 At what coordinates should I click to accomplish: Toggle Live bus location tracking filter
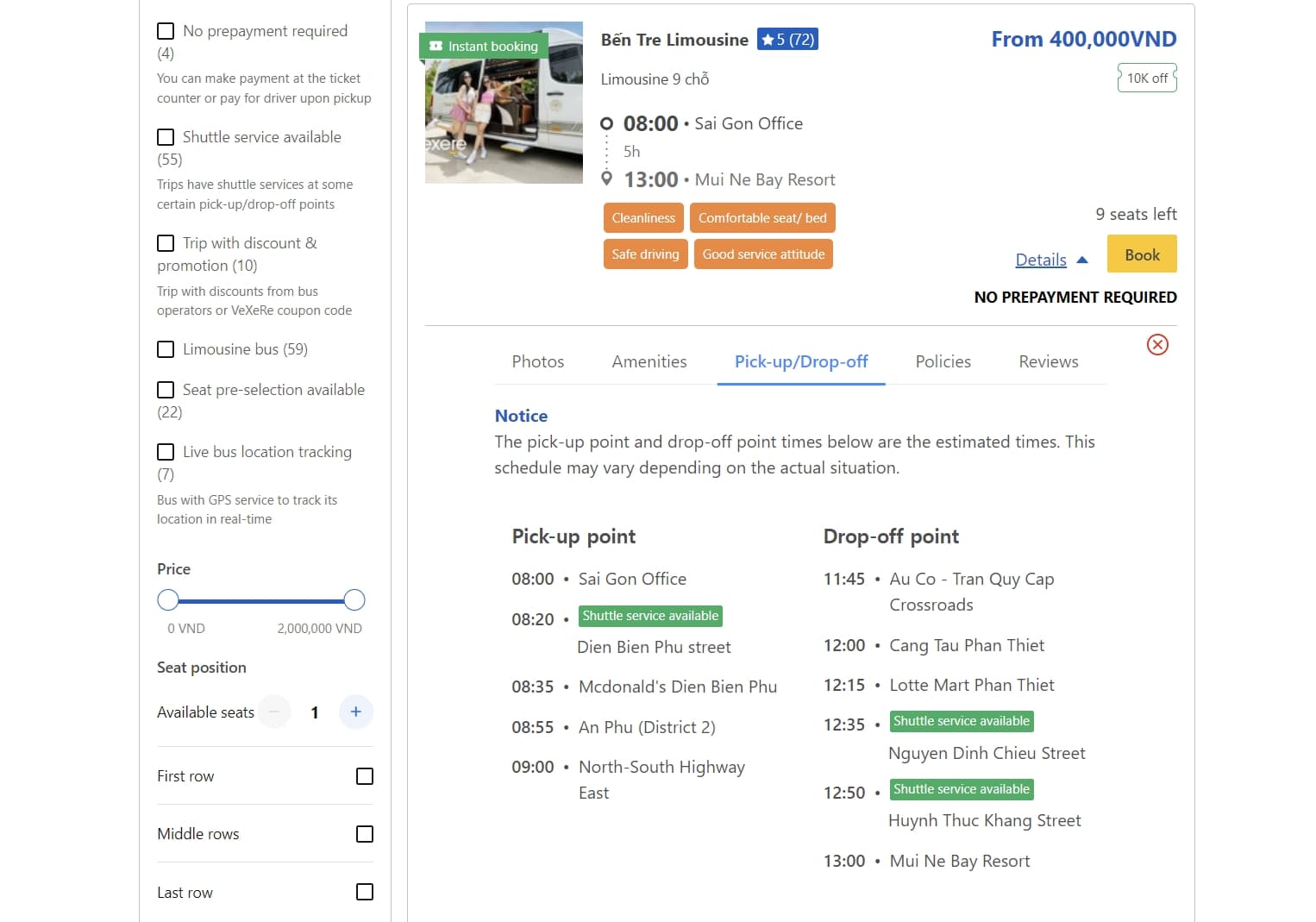click(x=166, y=452)
